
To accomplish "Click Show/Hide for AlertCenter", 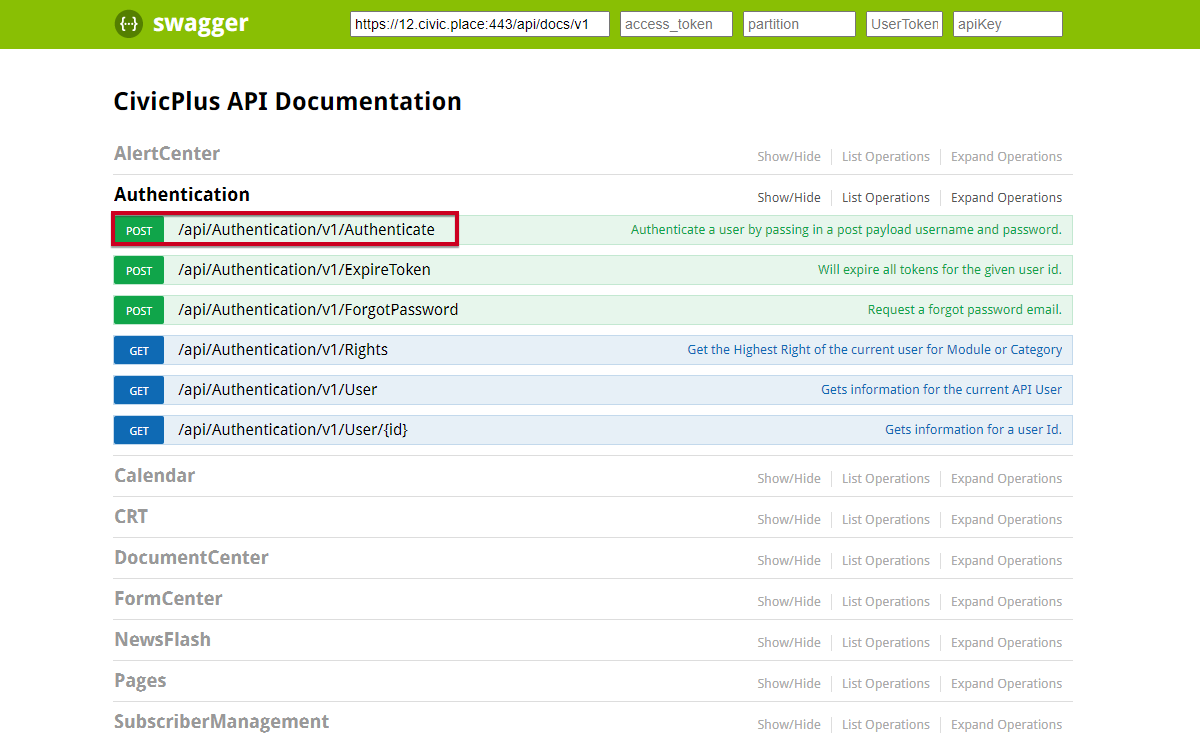I will point(789,157).
